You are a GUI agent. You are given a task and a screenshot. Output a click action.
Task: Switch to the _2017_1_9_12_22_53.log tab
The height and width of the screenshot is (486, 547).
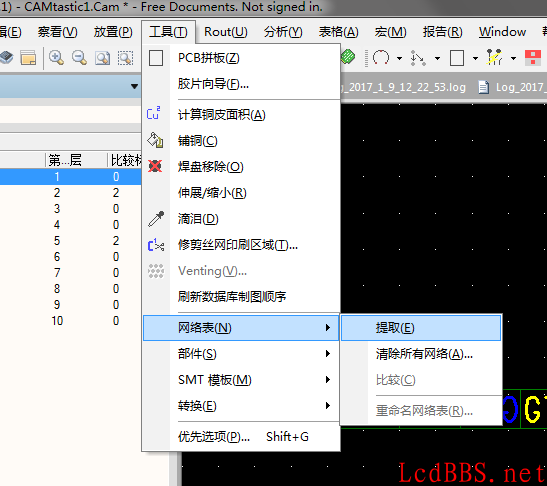point(404,87)
